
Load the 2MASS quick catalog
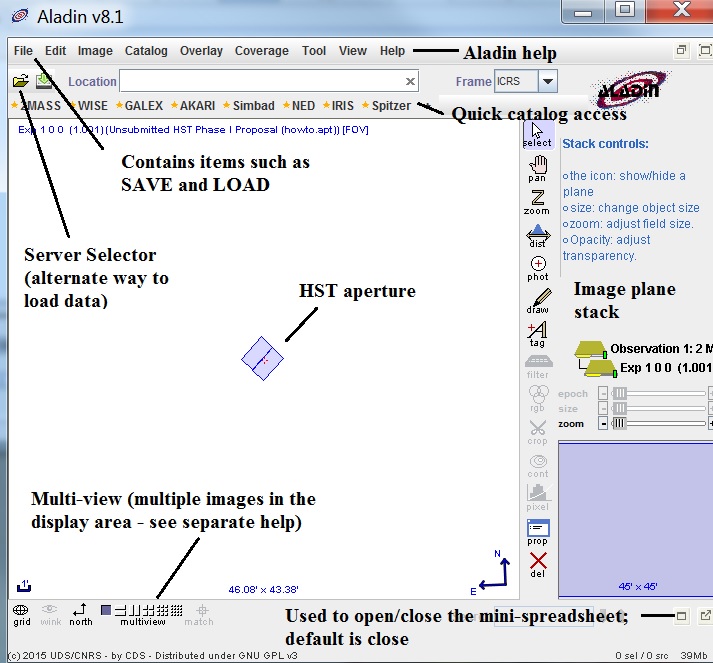click(x=36, y=105)
